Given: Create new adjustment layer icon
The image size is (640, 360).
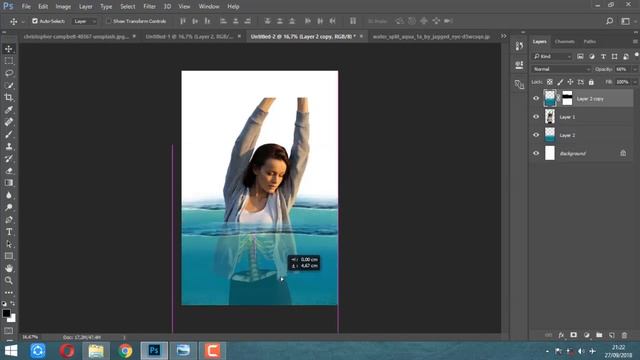Looking at the screenshot, I should click(x=587, y=335).
